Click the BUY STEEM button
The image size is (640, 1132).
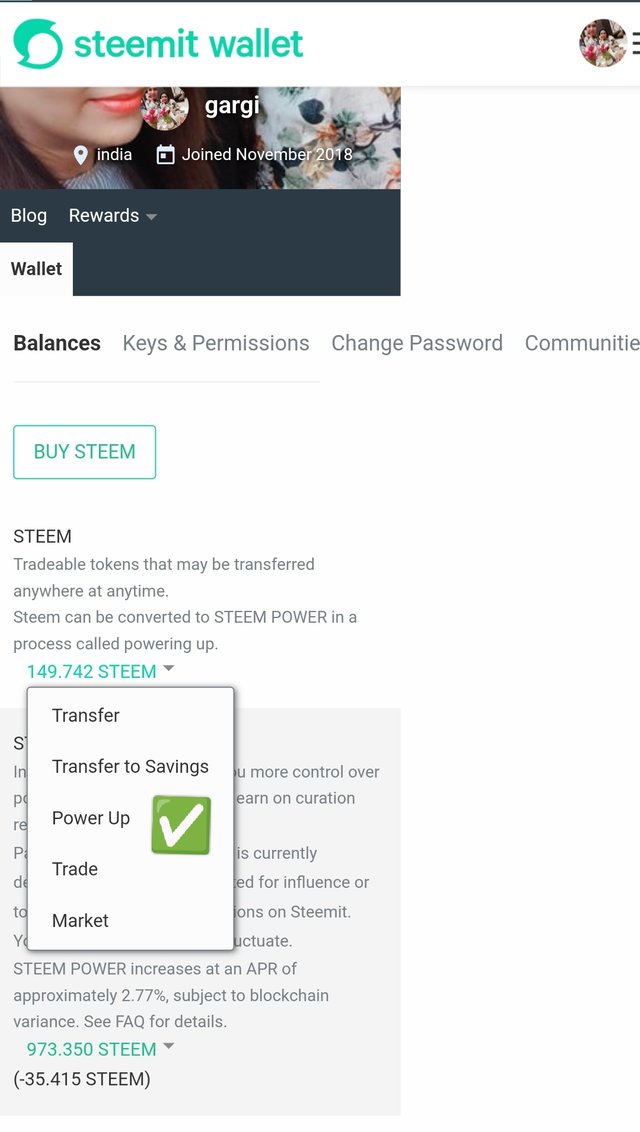(84, 452)
